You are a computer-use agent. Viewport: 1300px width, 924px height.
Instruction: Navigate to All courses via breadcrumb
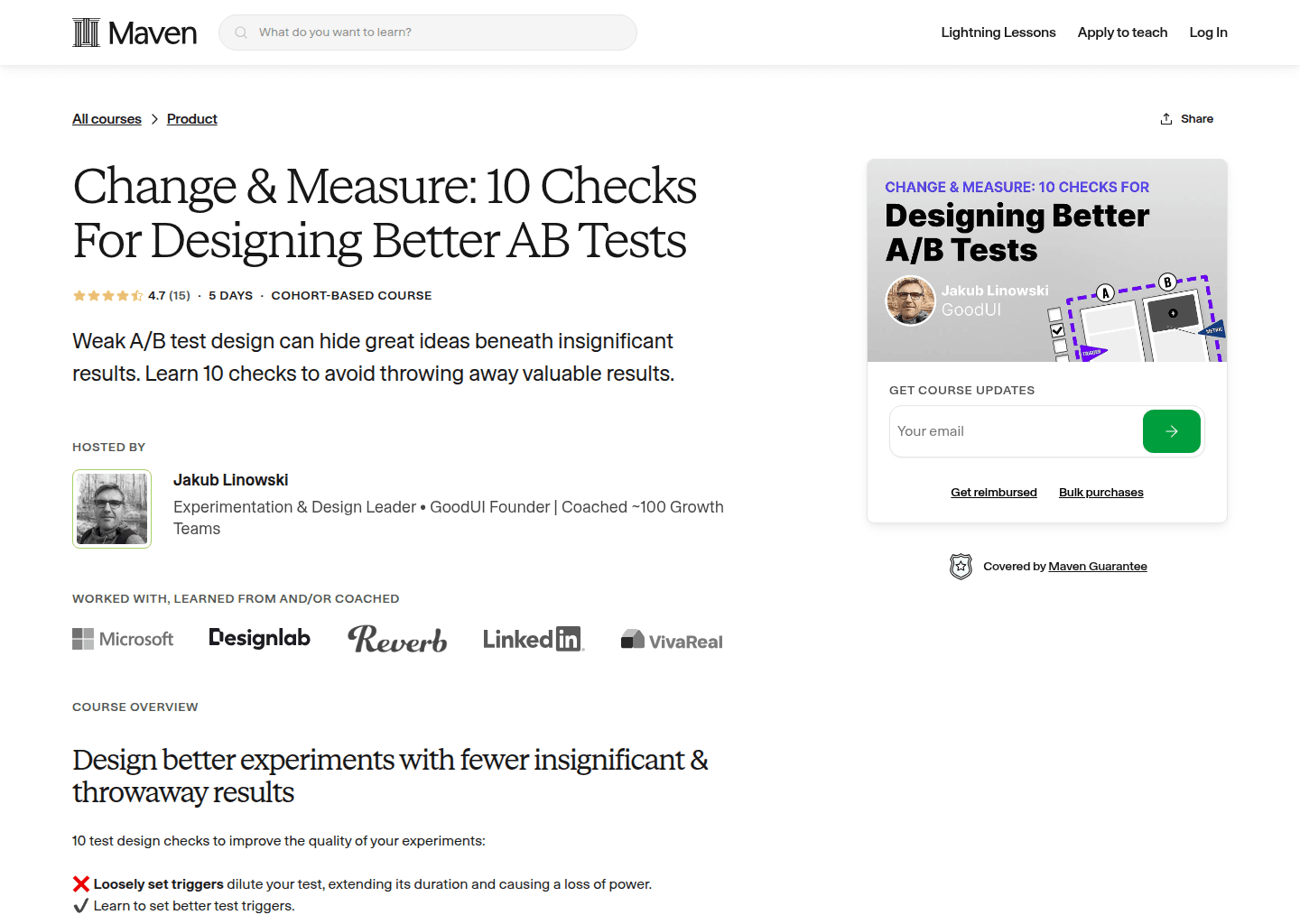(x=107, y=118)
